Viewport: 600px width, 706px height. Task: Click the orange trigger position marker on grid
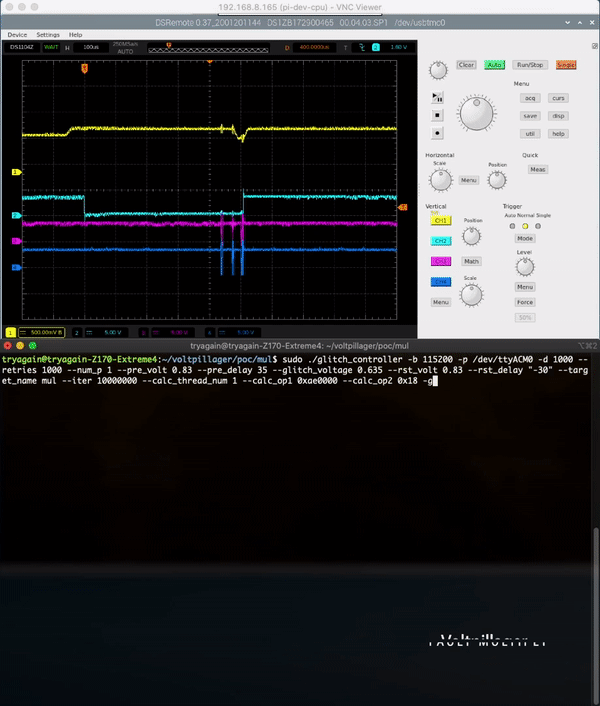[x=84, y=68]
